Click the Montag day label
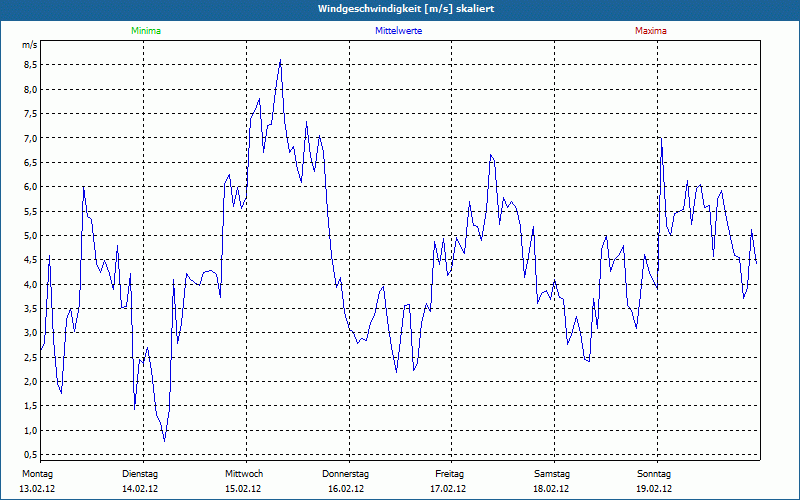 [37, 474]
